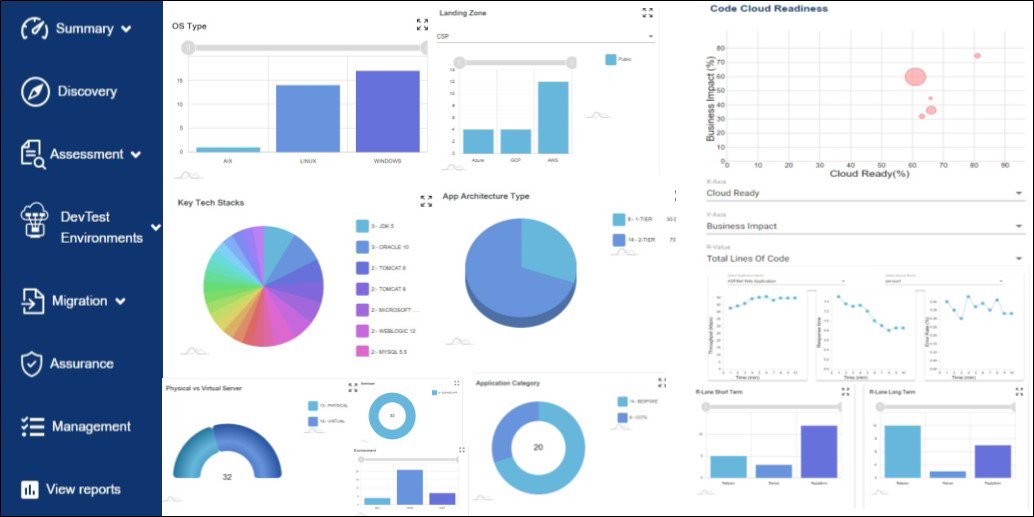The width and height of the screenshot is (1034, 517).
Task: Click the Summary speedometer icon
Action: (34, 29)
